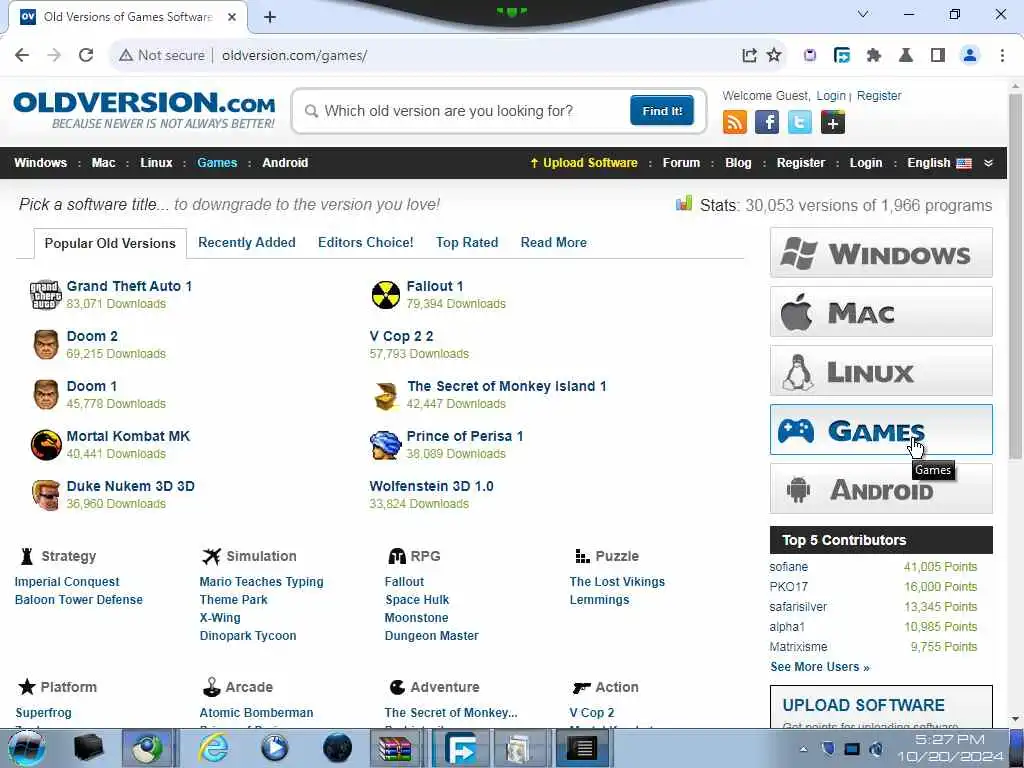Open Windows Media Player in taskbar
The image size is (1024, 768).
(x=274, y=748)
